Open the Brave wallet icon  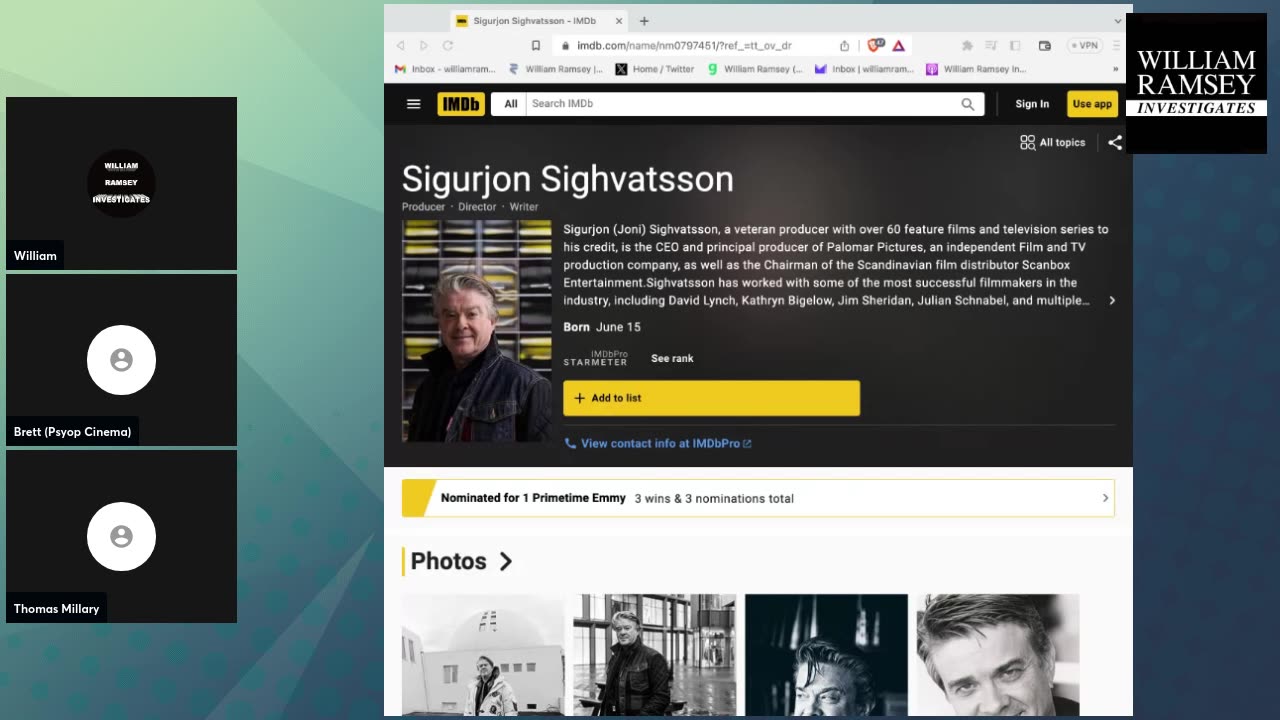coord(1045,46)
